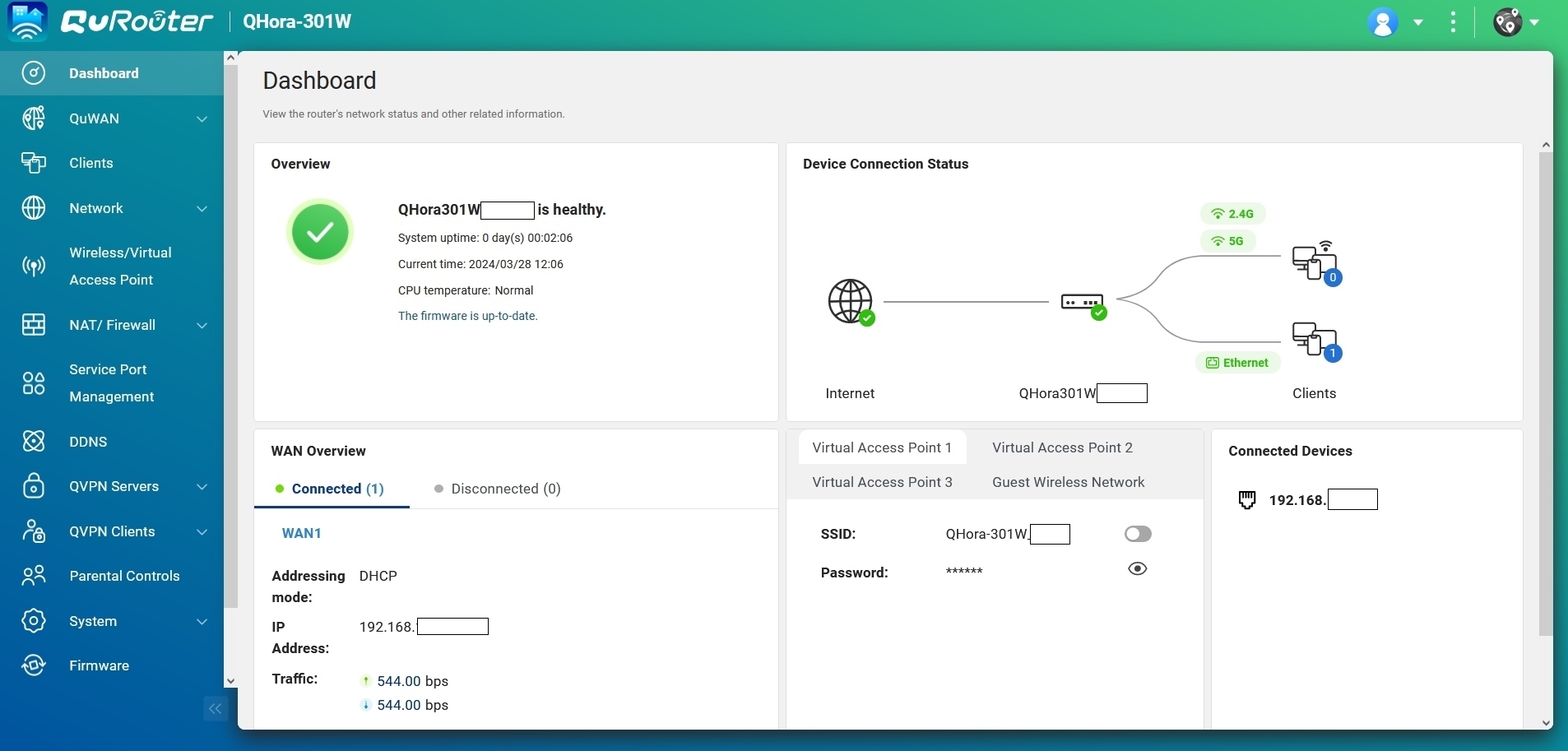Expand the NAT/ Firewall chevron
Image resolution: width=1568 pixels, height=751 pixels.
202,325
